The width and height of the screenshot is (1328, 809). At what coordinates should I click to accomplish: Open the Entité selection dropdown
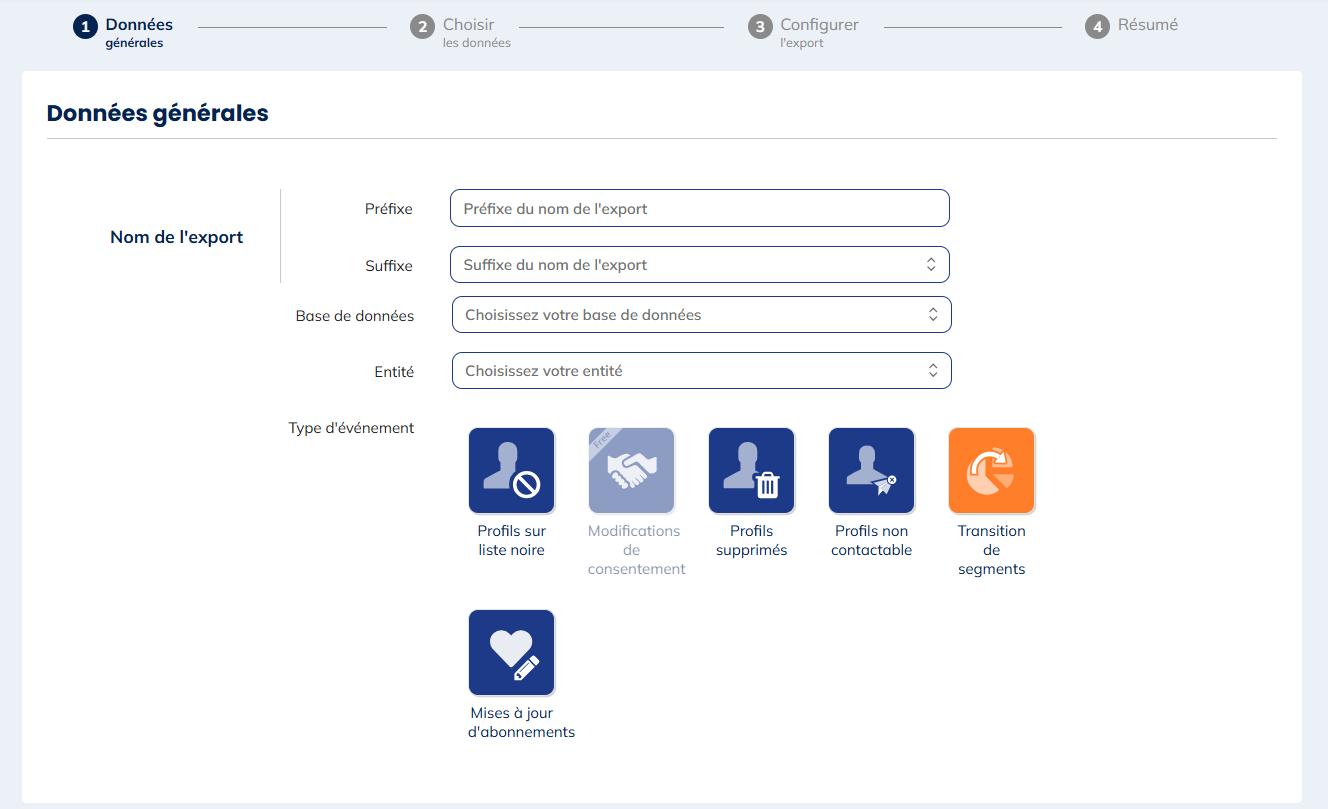(701, 371)
